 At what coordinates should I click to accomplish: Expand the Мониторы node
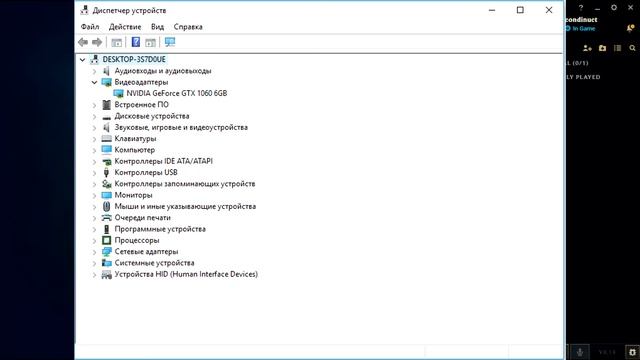point(94,196)
